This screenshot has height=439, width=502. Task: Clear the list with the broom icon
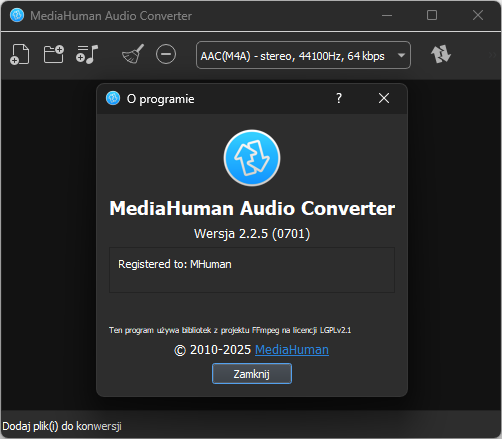click(x=133, y=54)
